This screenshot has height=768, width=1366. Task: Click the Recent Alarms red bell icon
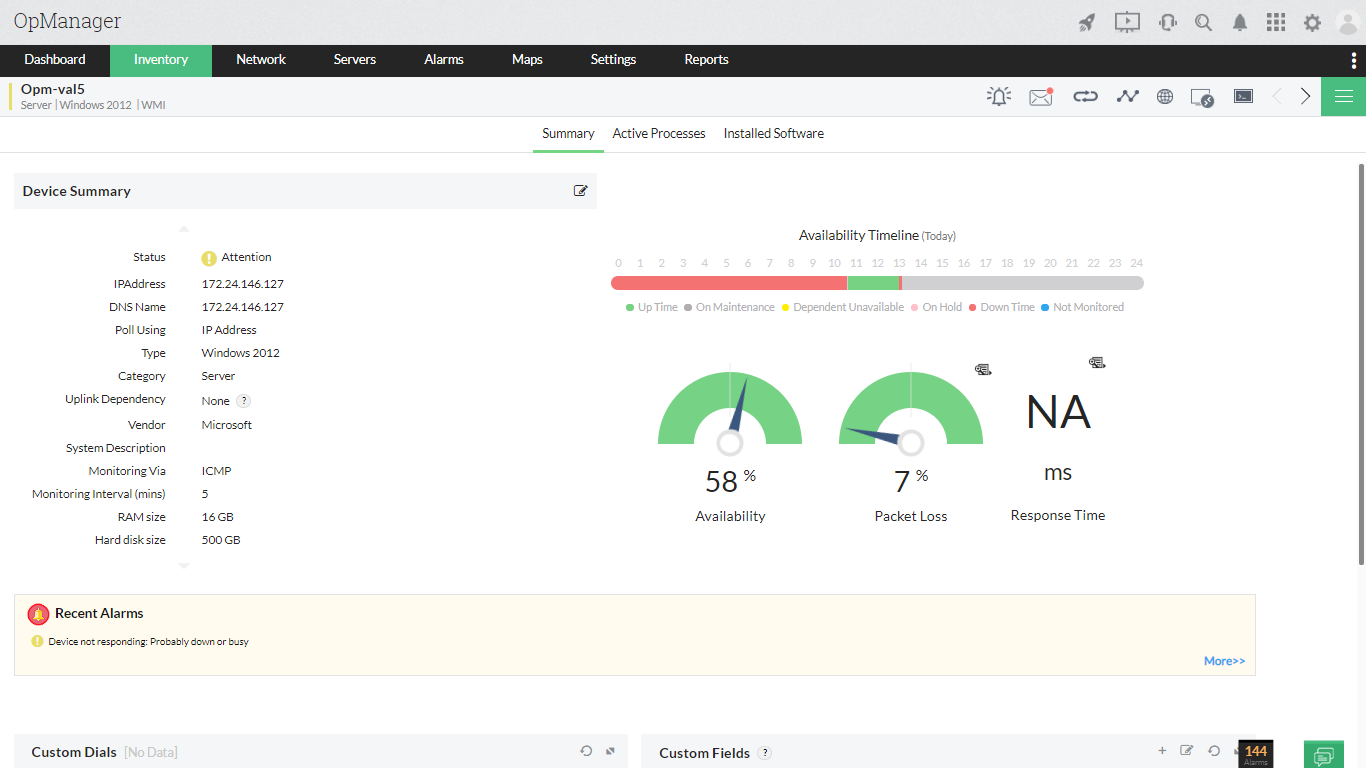click(39, 614)
